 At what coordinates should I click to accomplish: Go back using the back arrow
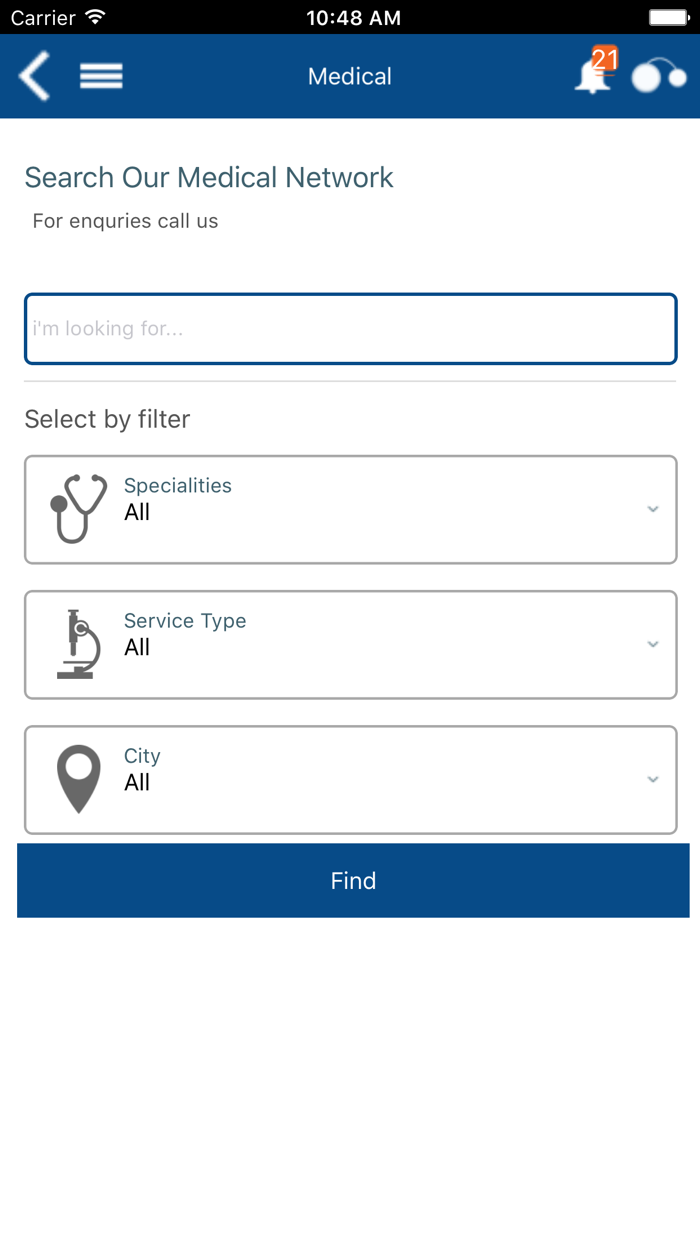(x=35, y=76)
